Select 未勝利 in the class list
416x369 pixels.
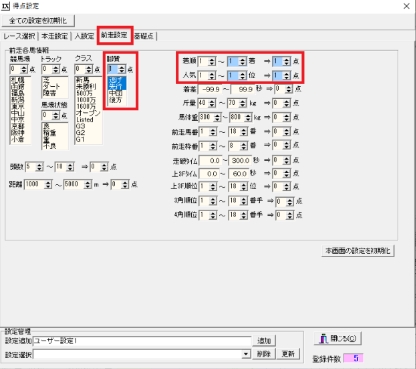click(x=86, y=87)
